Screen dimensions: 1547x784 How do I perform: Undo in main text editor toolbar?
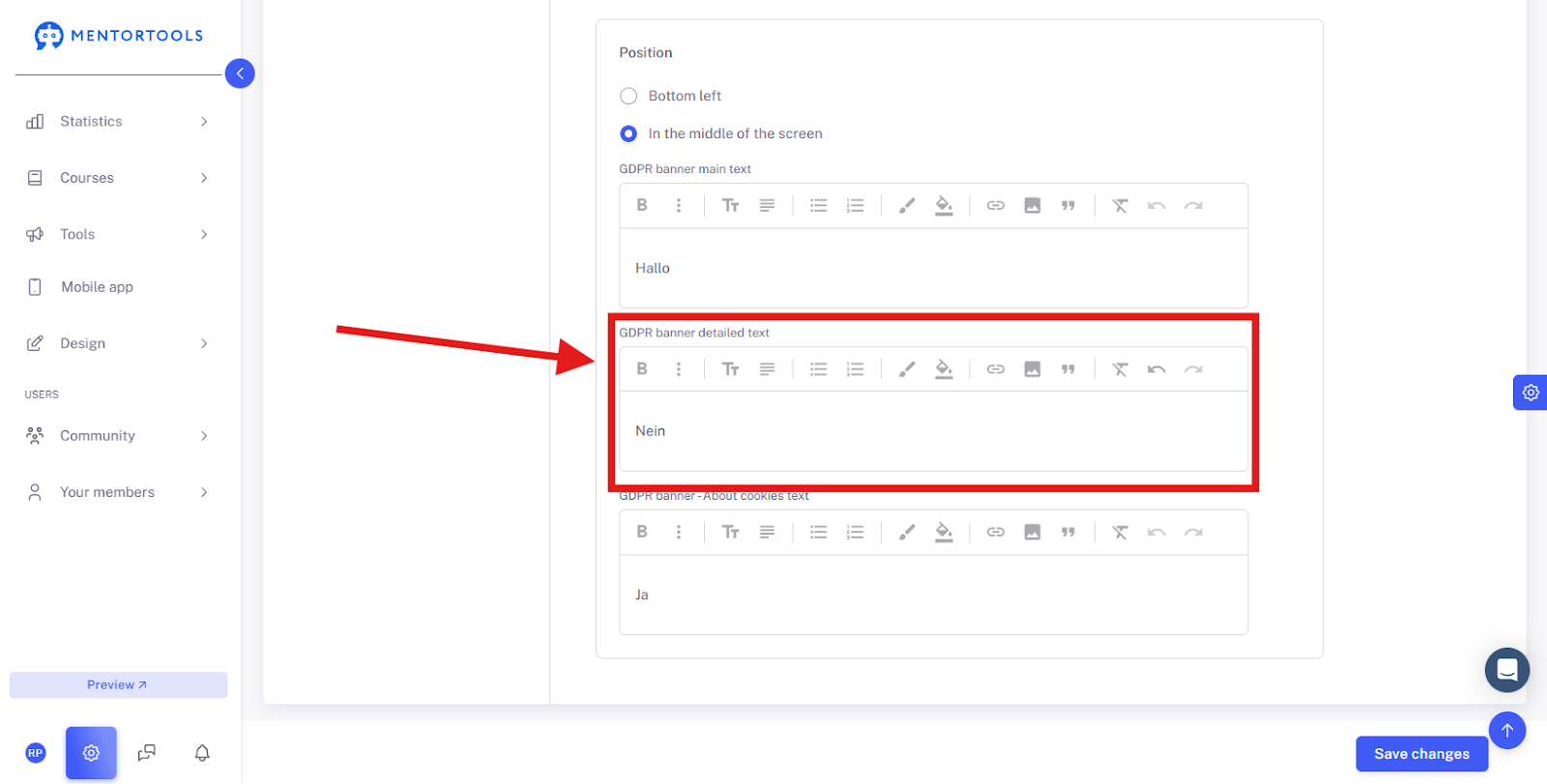click(1156, 205)
